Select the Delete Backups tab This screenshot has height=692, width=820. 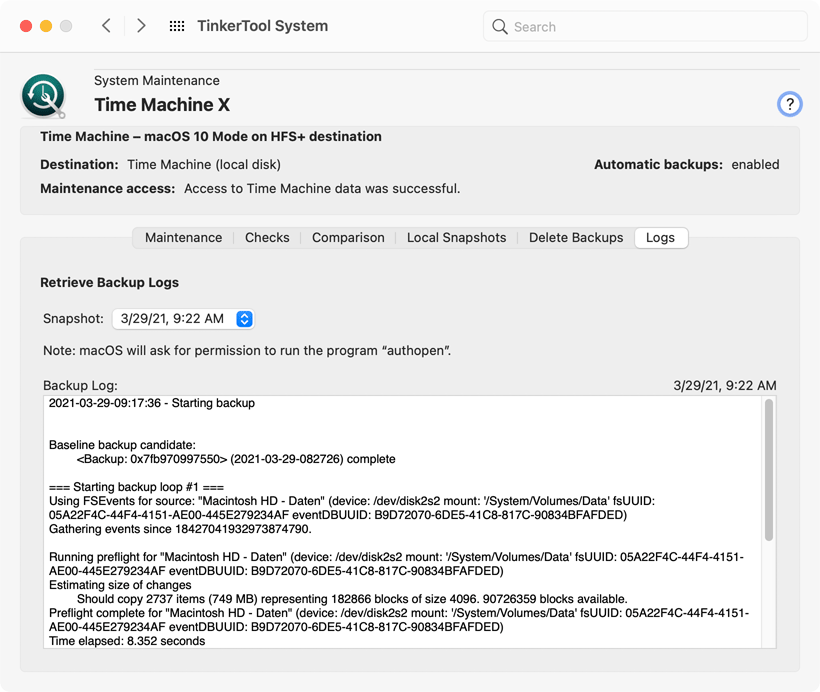coord(576,237)
